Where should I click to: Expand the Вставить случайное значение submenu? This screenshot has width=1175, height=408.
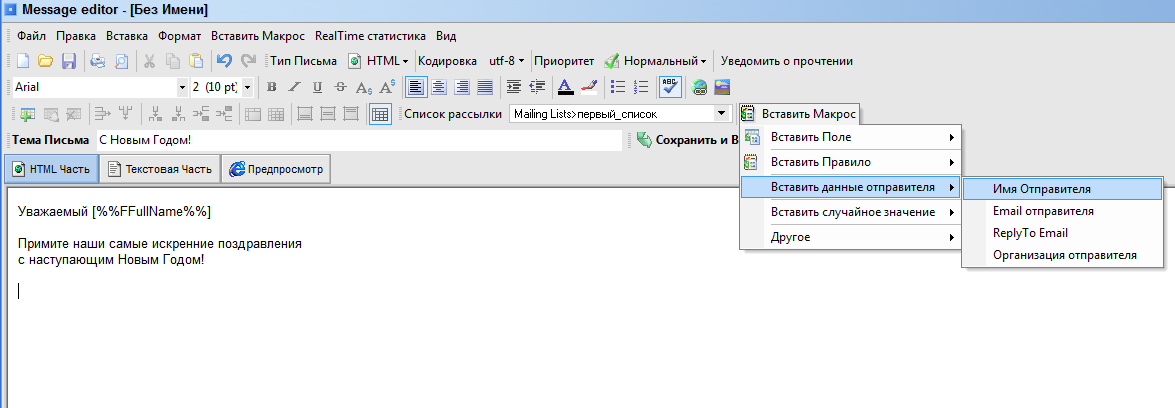(851, 212)
